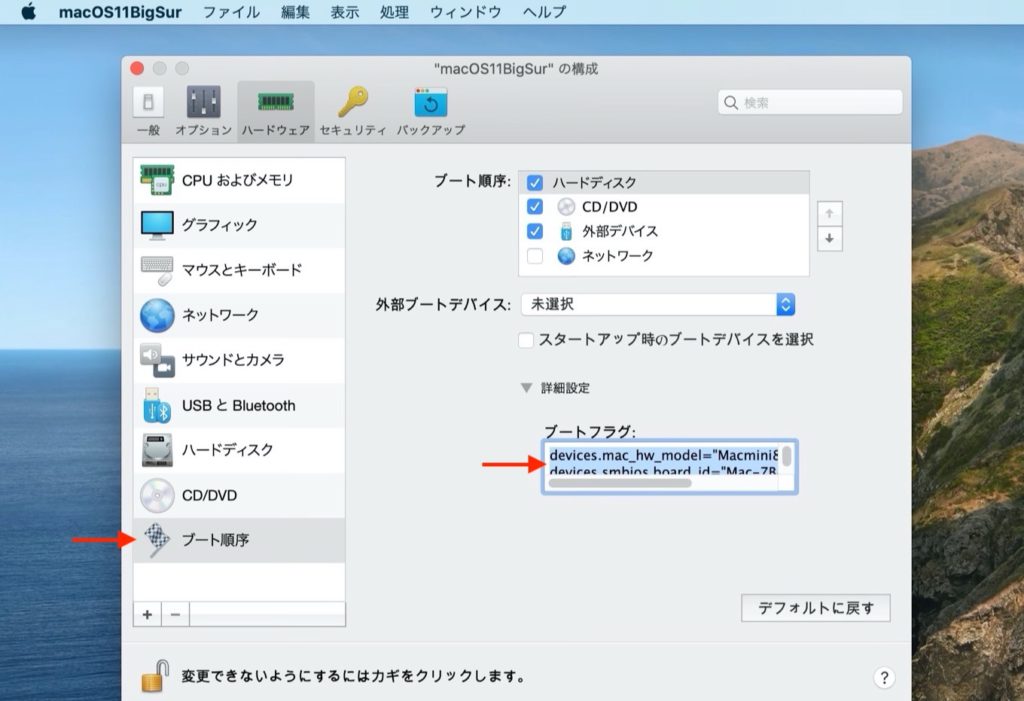The width and height of the screenshot is (1024, 701).
Task: Click the search magnifier icon
Action: (x=731, y=103)
